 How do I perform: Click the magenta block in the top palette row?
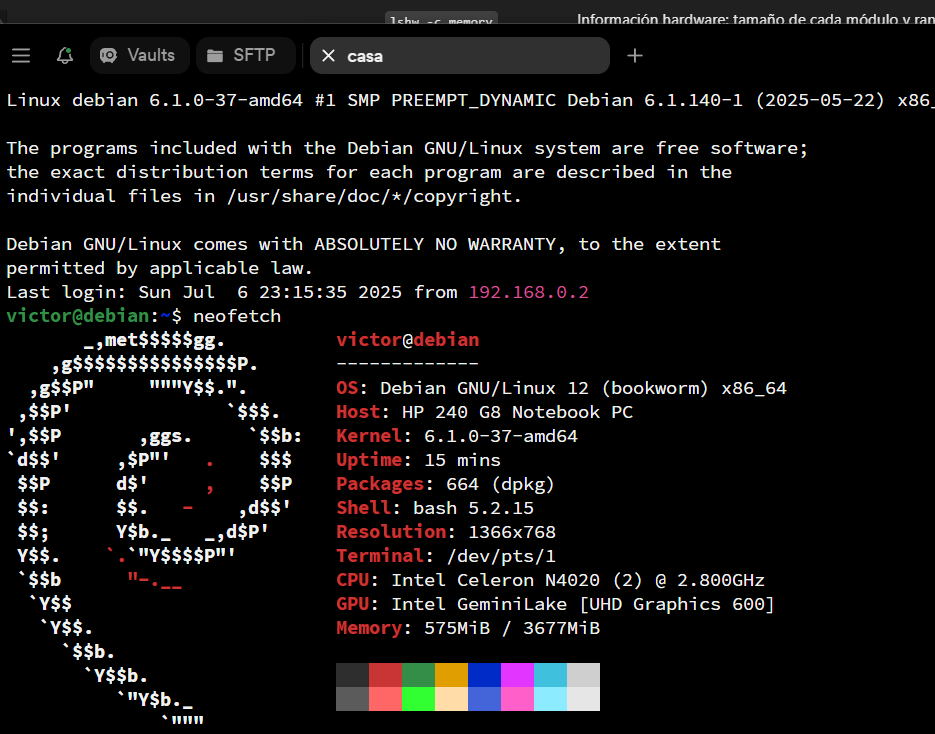pos(517,675)
